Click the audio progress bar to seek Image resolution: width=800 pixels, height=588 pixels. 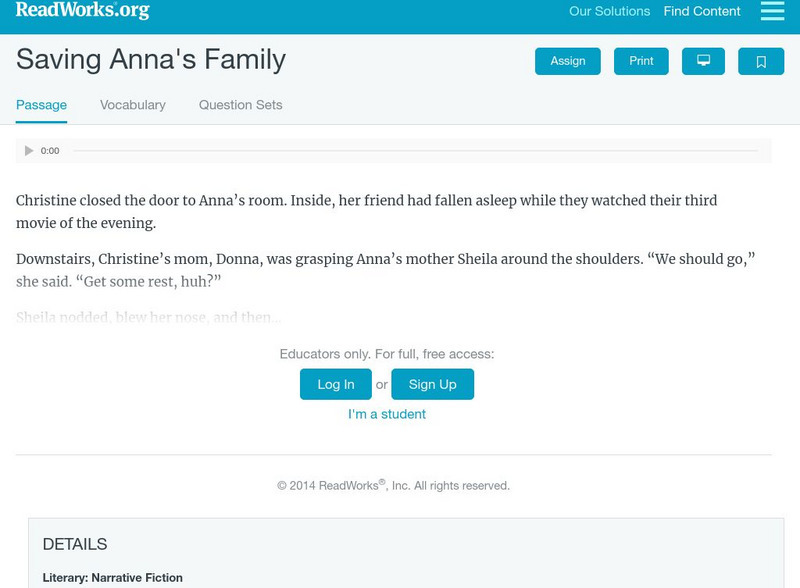click(x=400, y=150)
